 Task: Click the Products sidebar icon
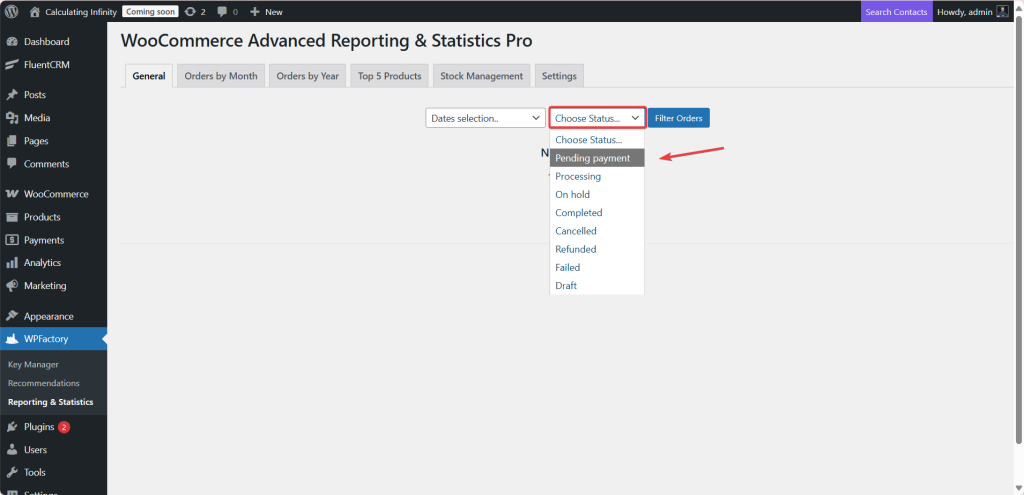click(x=12, y=217)
